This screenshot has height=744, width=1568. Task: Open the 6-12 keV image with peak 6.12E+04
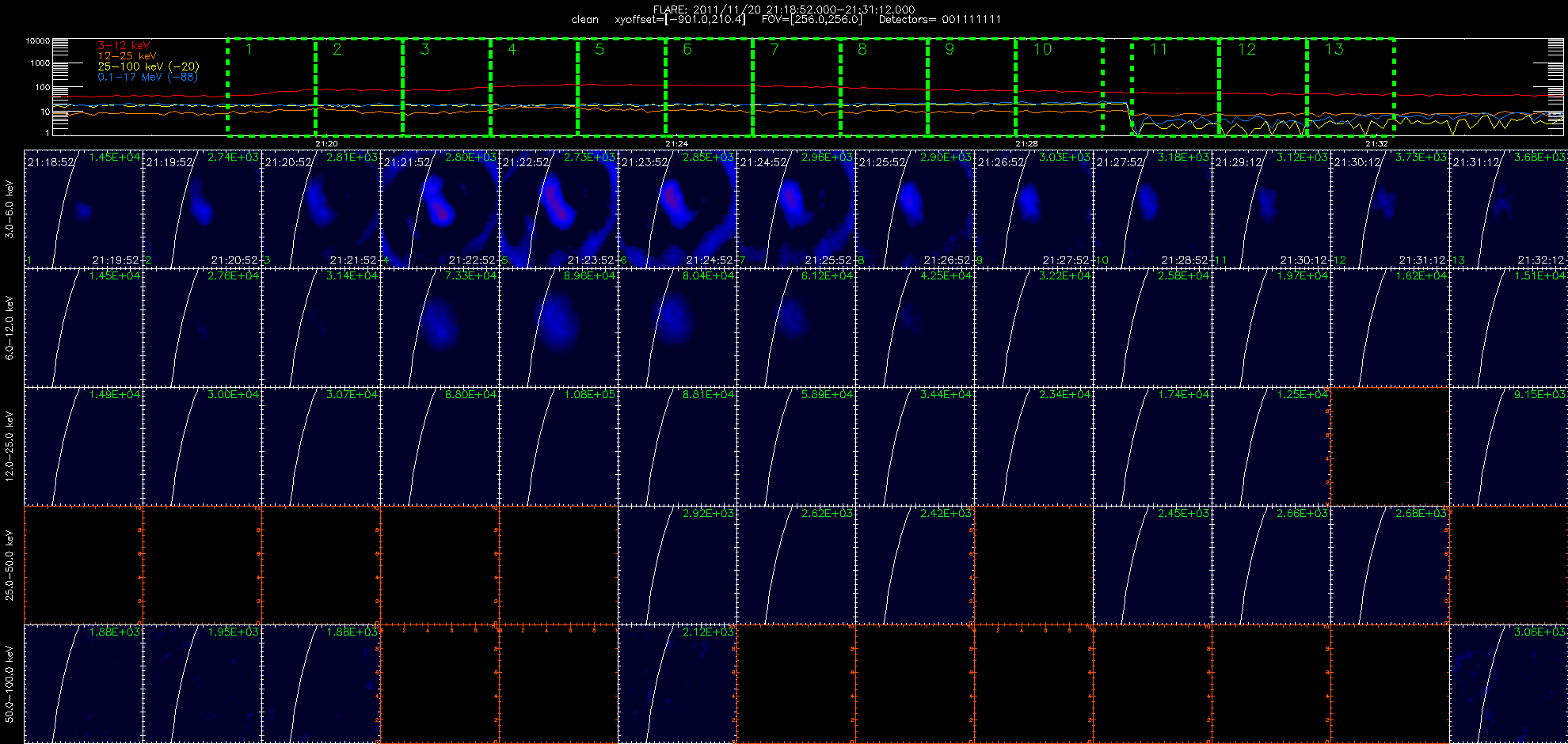pyautogui.click(x=797, y=328)
